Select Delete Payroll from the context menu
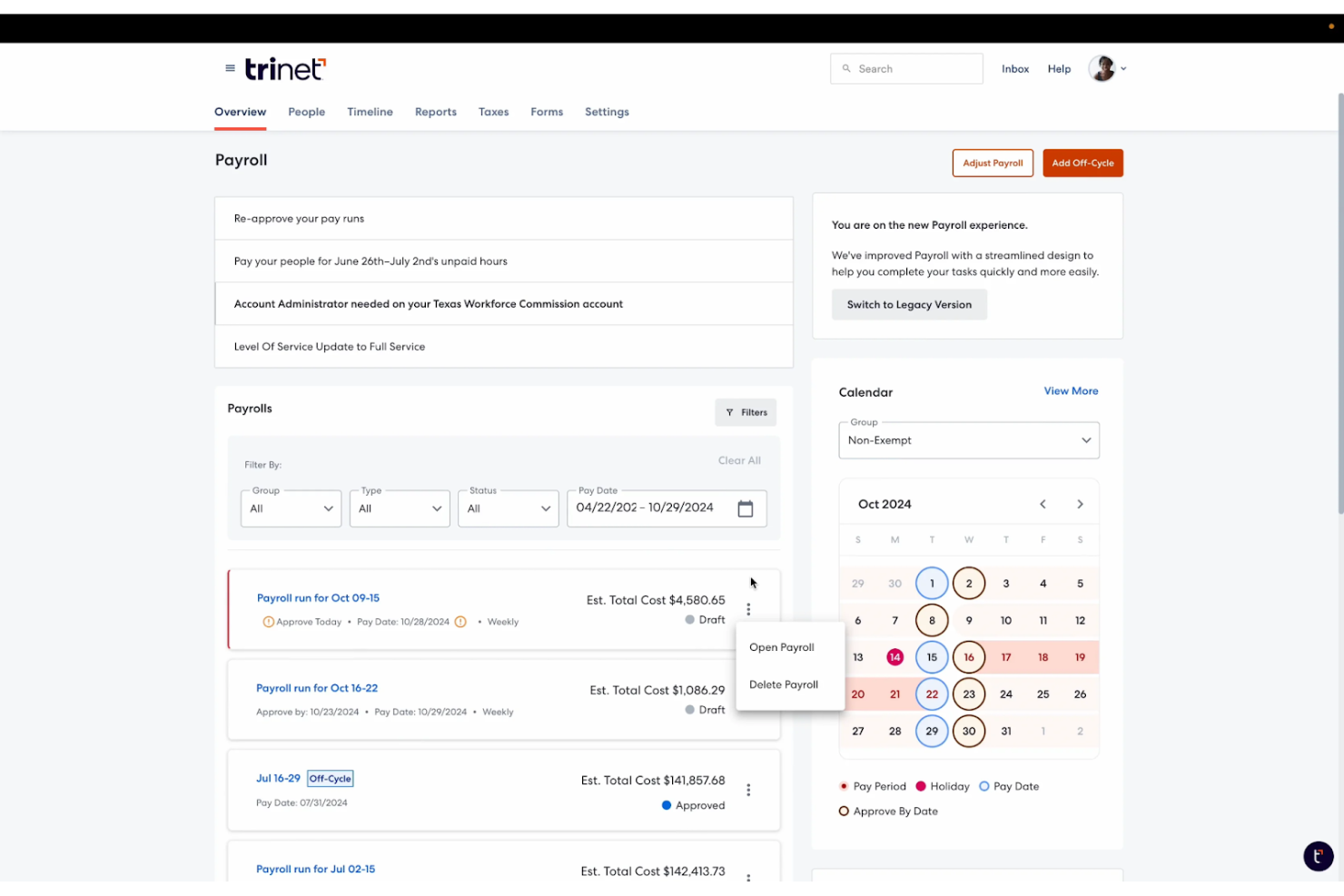Image resolution: width=1344 pixels, height=896 pixels. 783,684
